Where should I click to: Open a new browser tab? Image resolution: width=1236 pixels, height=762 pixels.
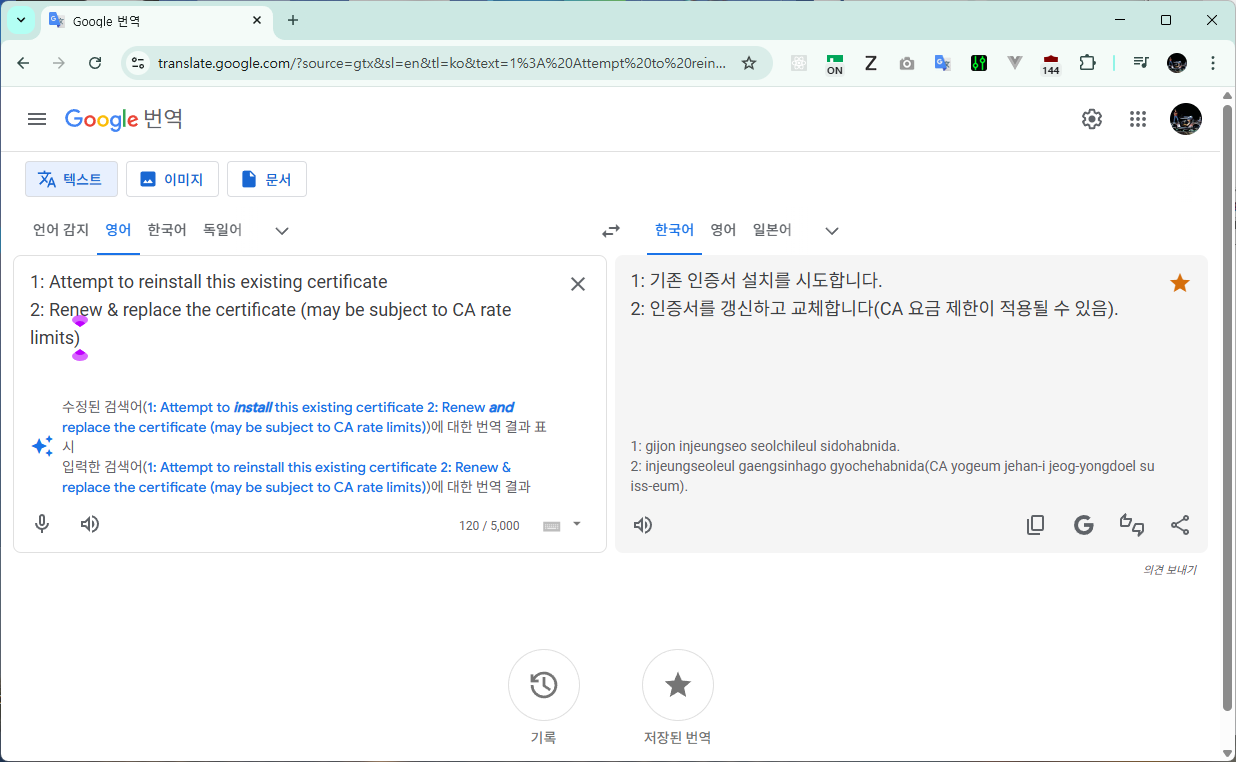click(x=293, y=20)
